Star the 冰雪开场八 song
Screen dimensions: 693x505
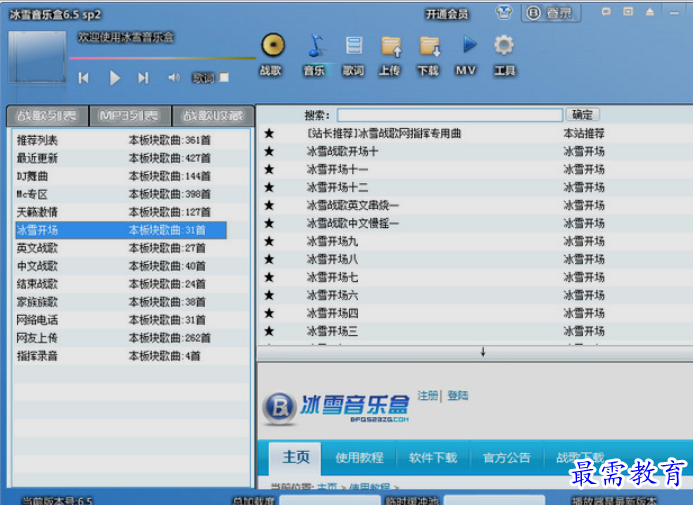269,259
